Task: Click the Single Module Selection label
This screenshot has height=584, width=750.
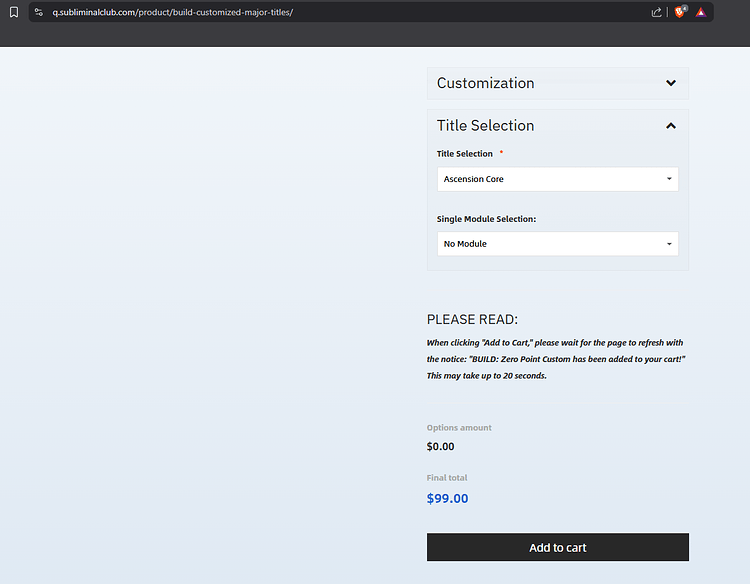Action: coord(487,219)
